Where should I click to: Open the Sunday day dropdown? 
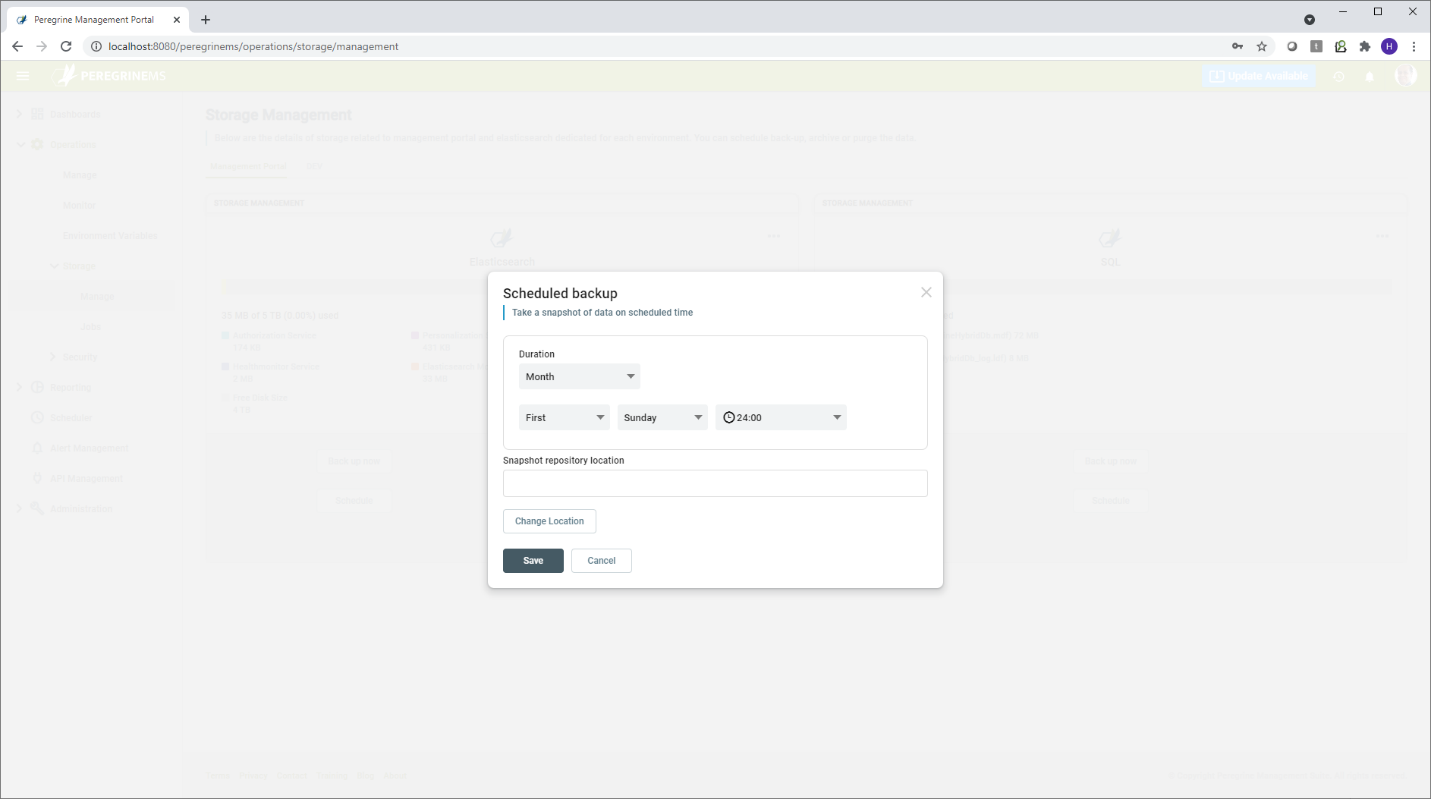pos(662,418)
